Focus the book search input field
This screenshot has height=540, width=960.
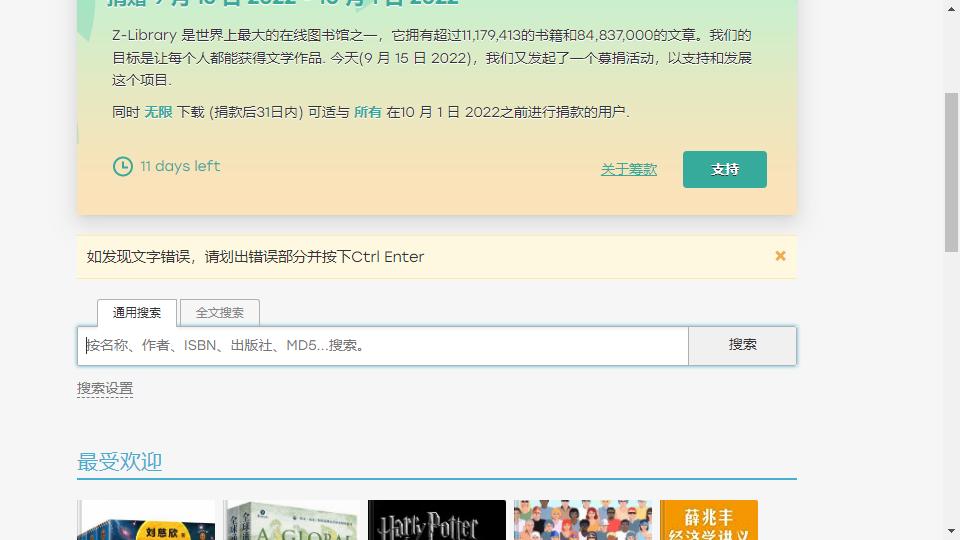(383, 346)
